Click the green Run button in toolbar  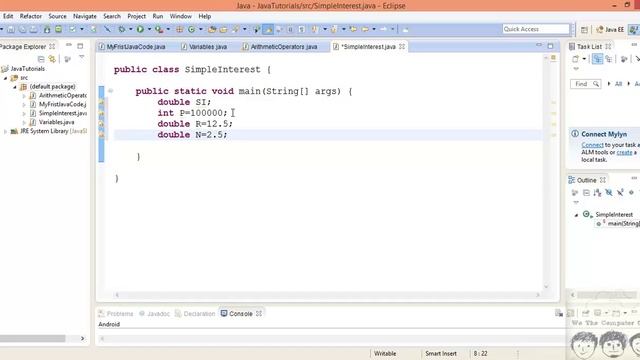click(x=140, y=29)
